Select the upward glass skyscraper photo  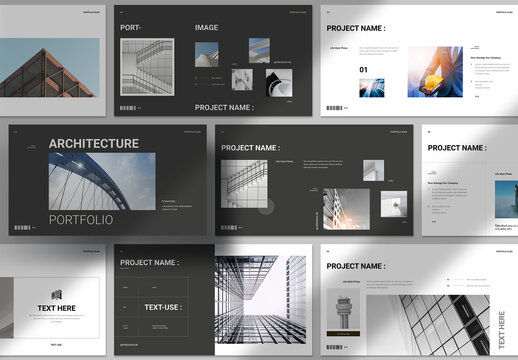click(260, 300)
